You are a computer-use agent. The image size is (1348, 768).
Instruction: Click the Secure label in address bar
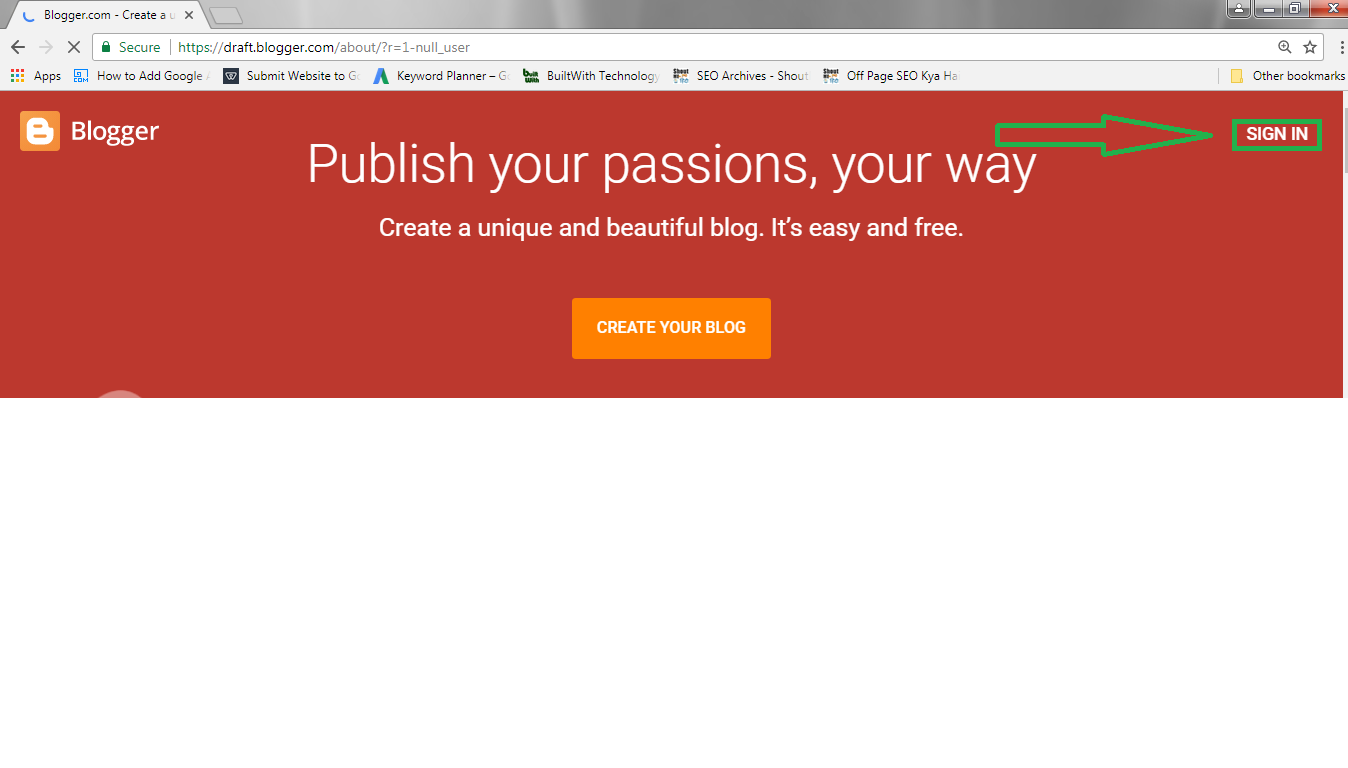click(139, 47)
